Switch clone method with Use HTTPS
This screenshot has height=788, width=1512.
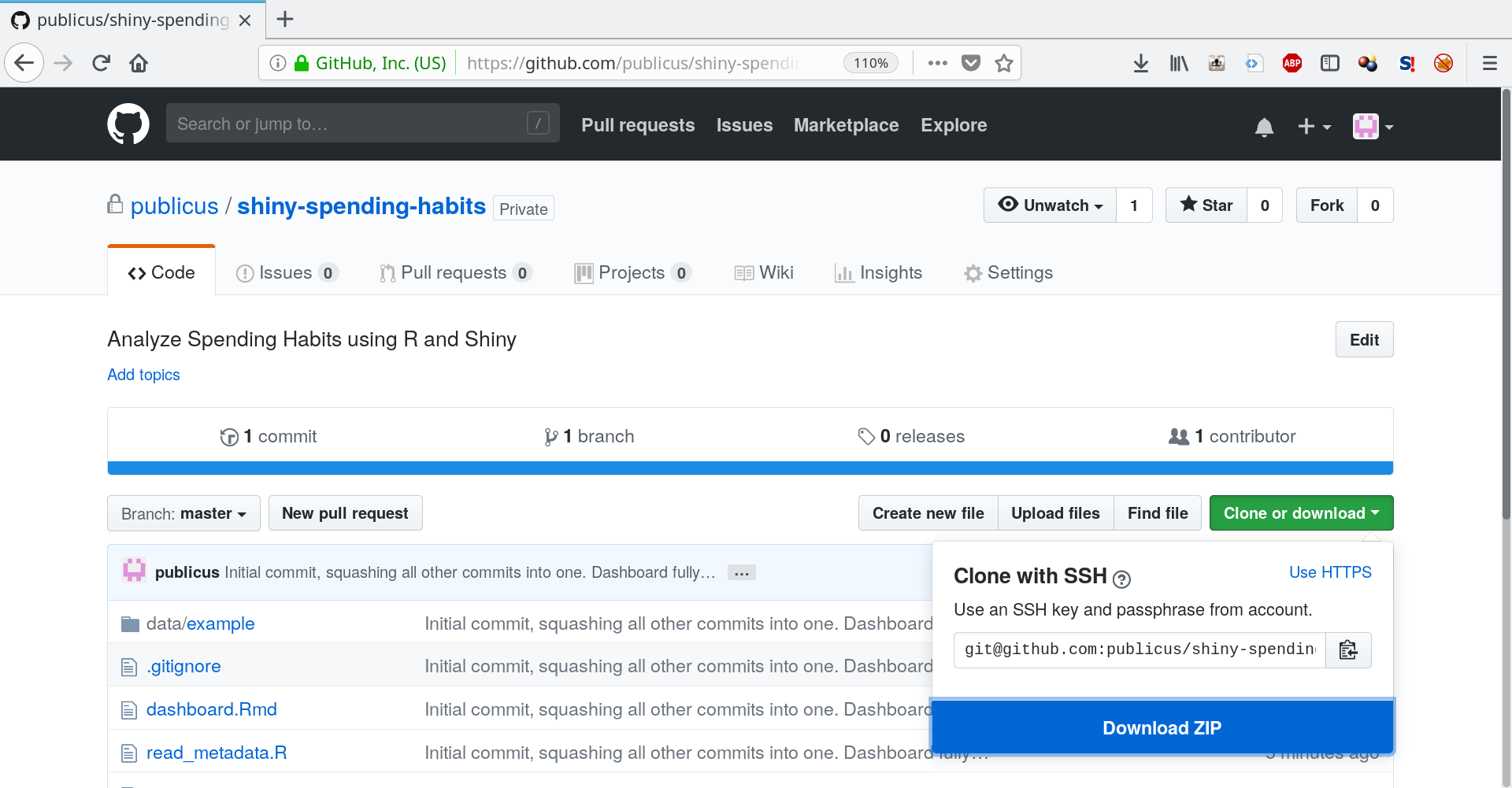pyautogui.click(x=1330, y=572)
